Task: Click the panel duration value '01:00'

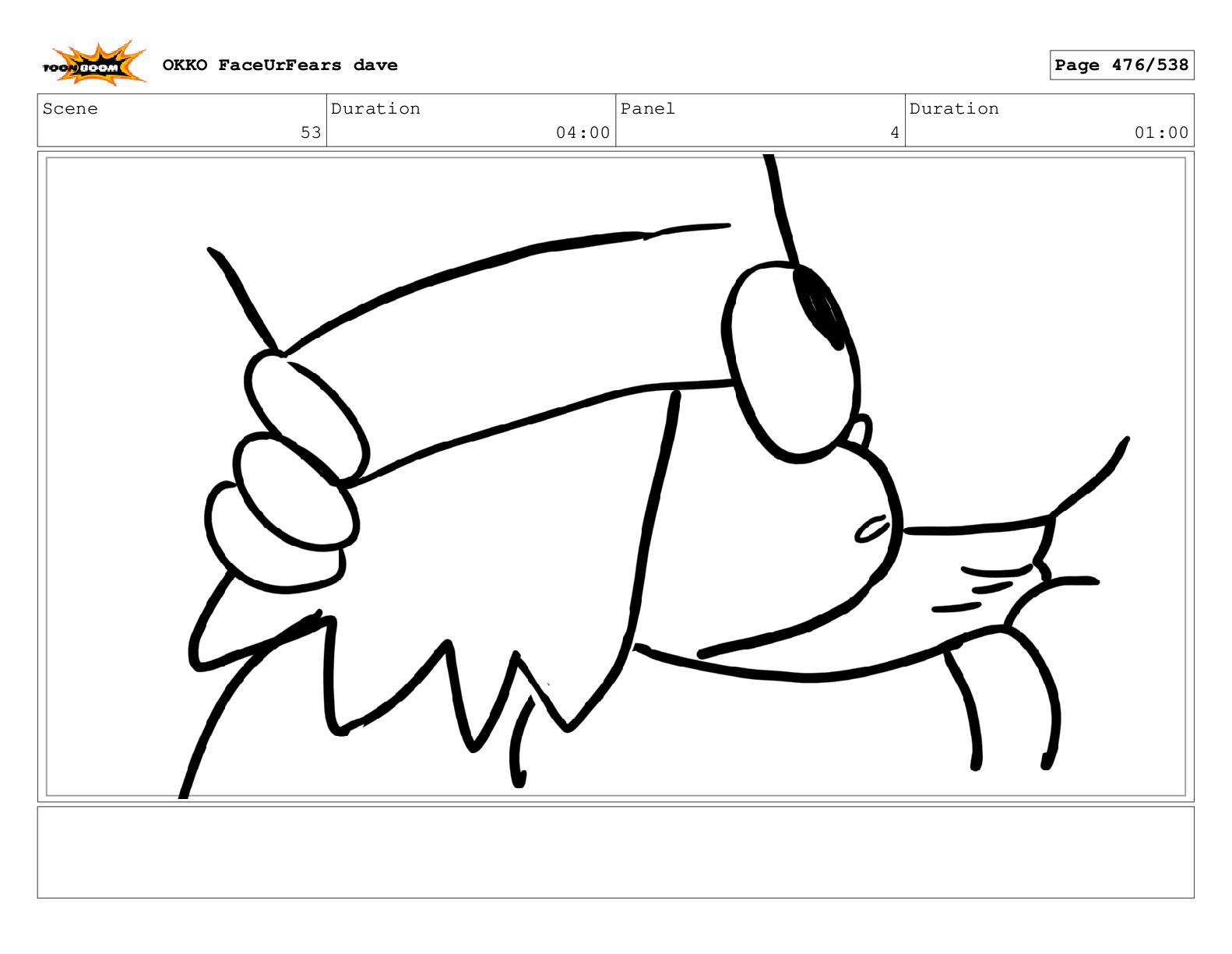Action: click(1161, 132)
